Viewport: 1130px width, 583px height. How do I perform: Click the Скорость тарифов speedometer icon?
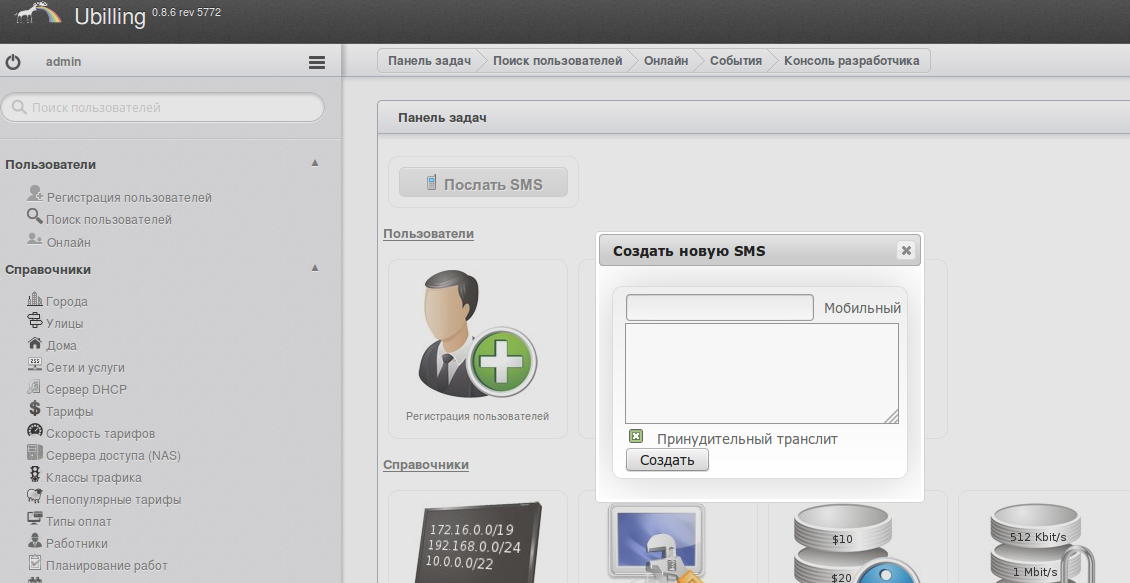point(35,430)
